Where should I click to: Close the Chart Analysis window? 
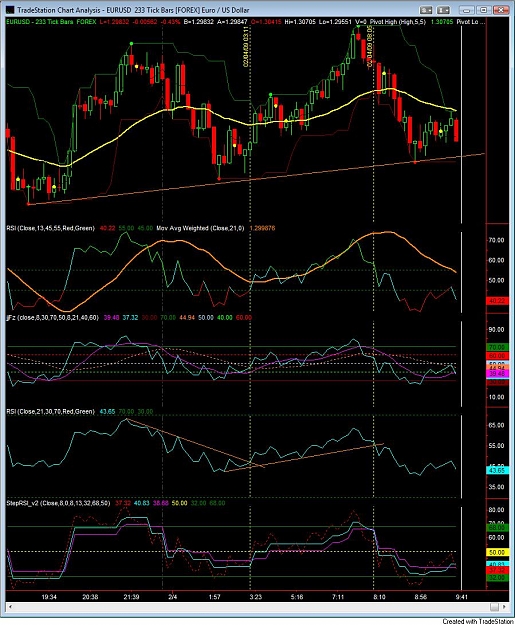click(501, 10)
